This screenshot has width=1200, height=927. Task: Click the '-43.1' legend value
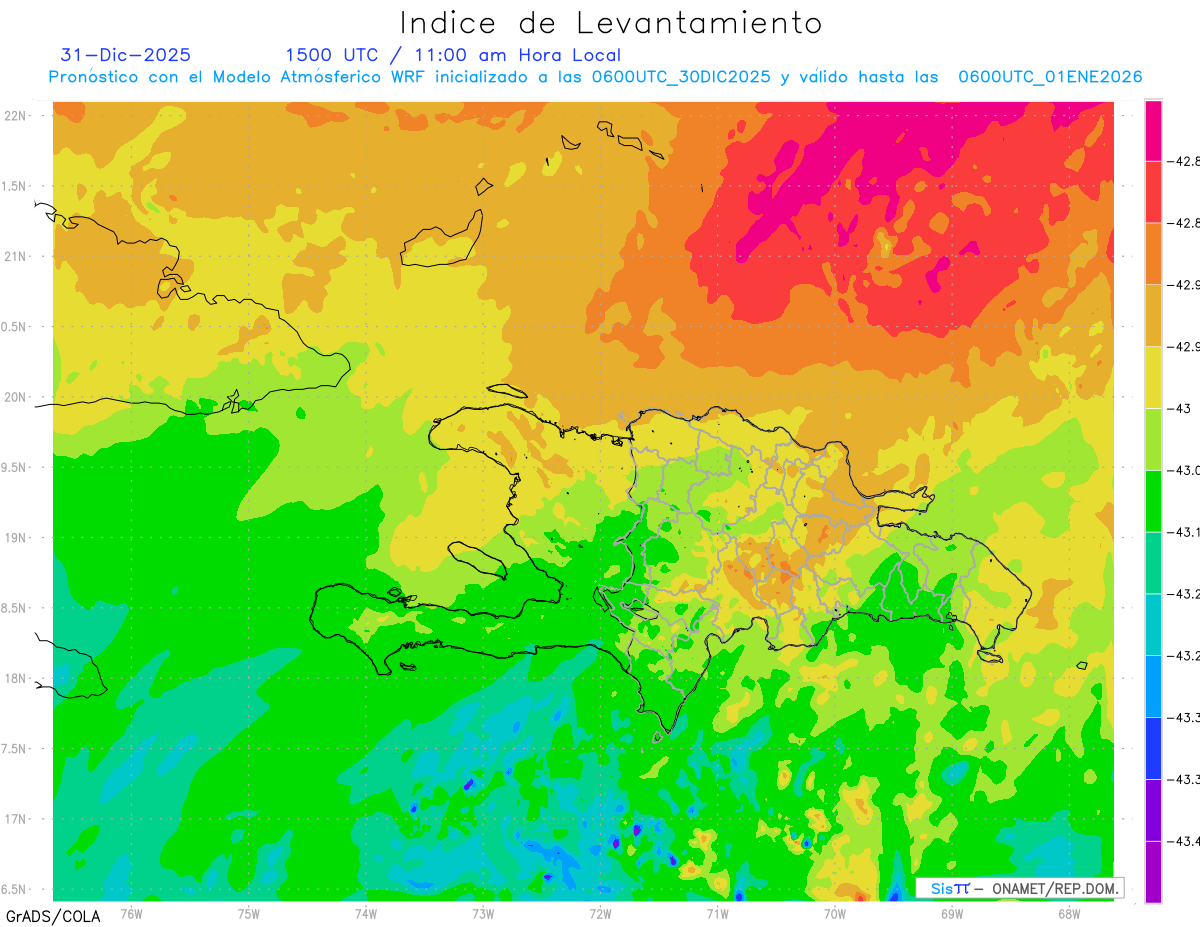point(1185,532)
